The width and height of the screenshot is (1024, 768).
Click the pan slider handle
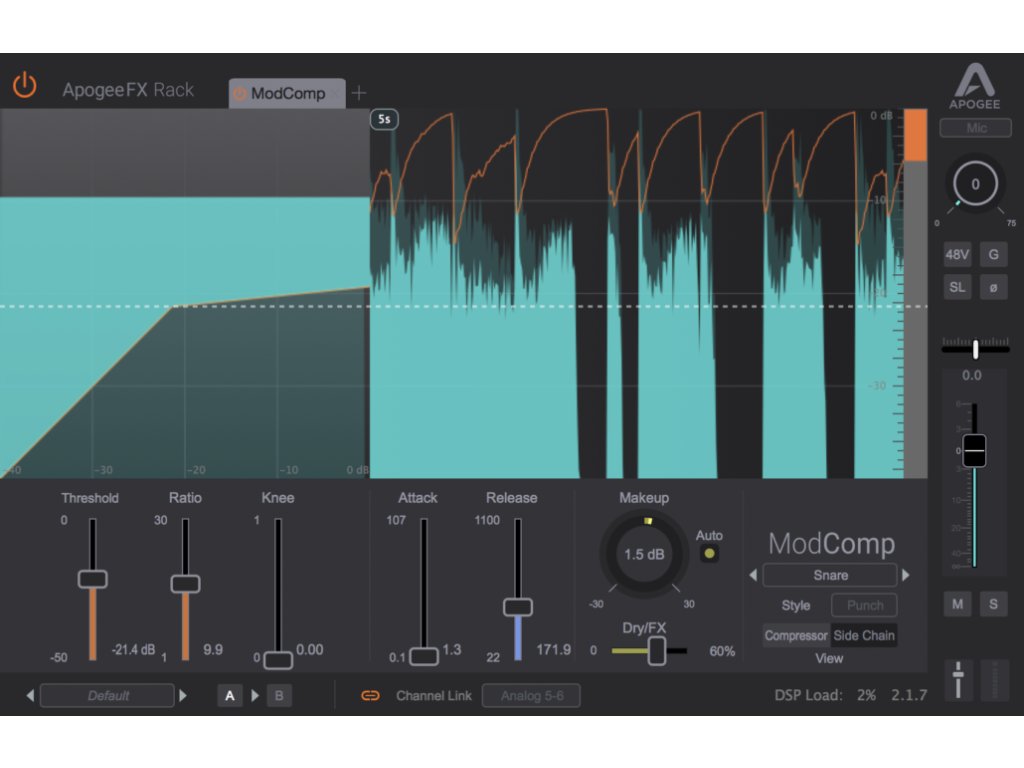coord(976,349)
